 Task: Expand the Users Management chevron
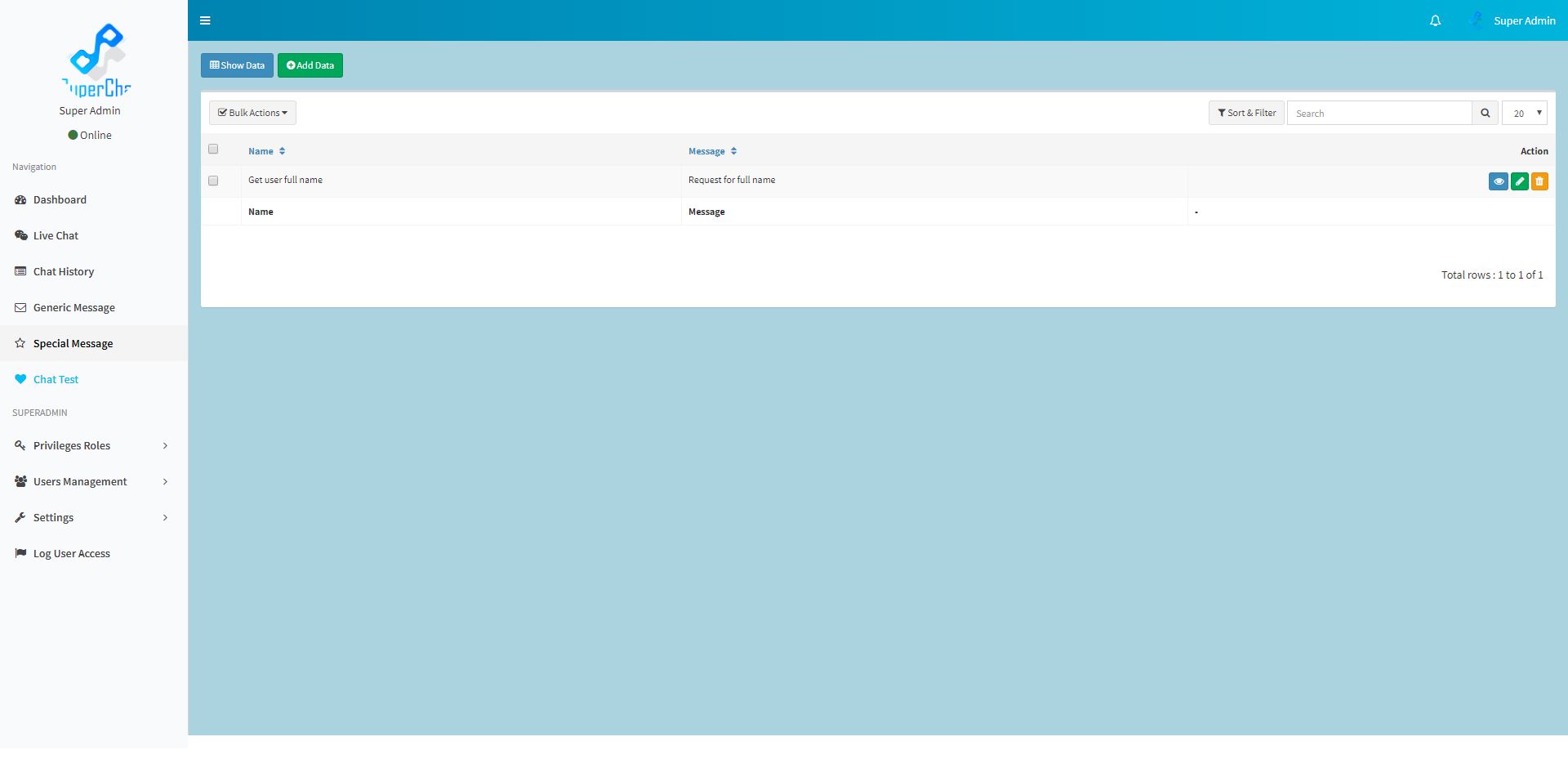165,481
